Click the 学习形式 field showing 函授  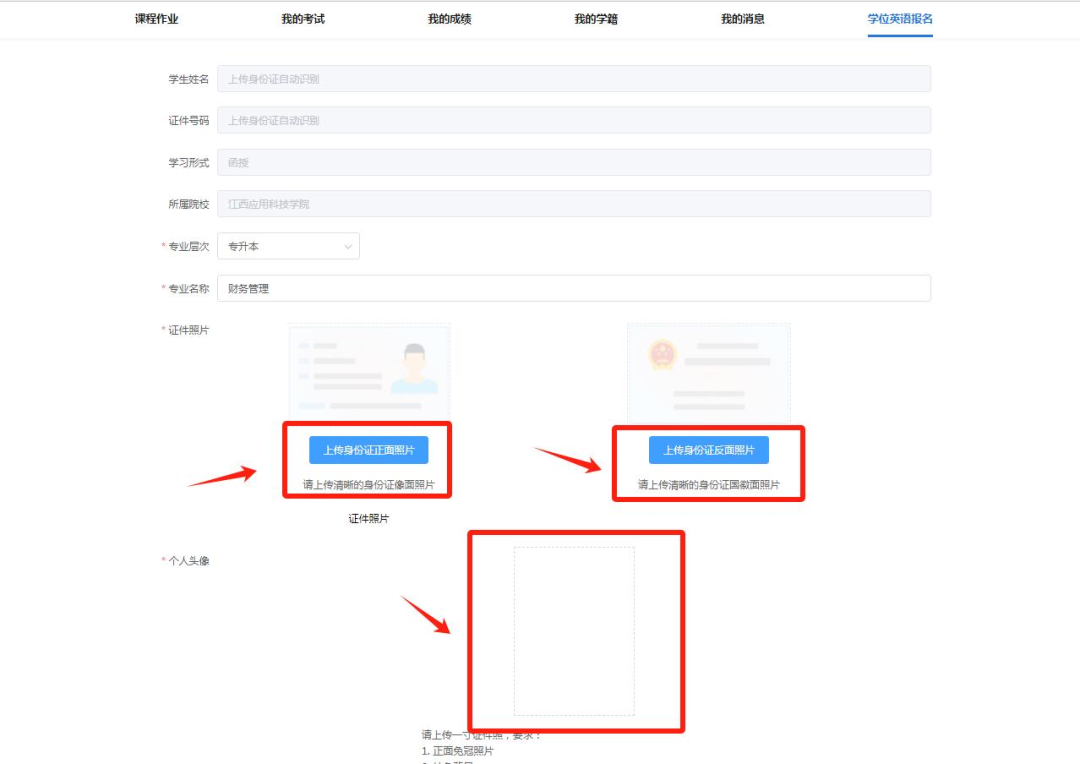(x=573, y=162)
